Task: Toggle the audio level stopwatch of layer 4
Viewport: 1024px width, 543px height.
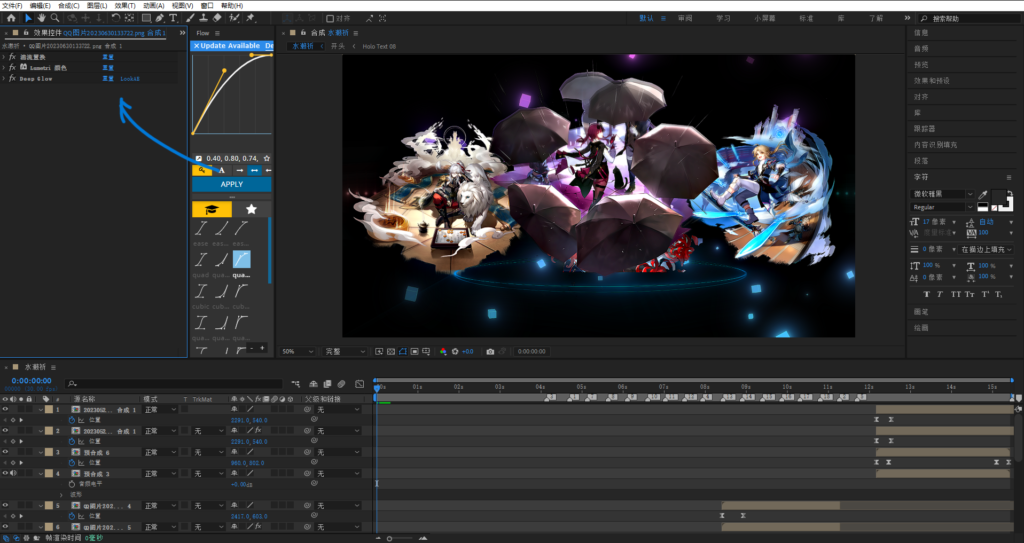Action: [x=72, y=484]
